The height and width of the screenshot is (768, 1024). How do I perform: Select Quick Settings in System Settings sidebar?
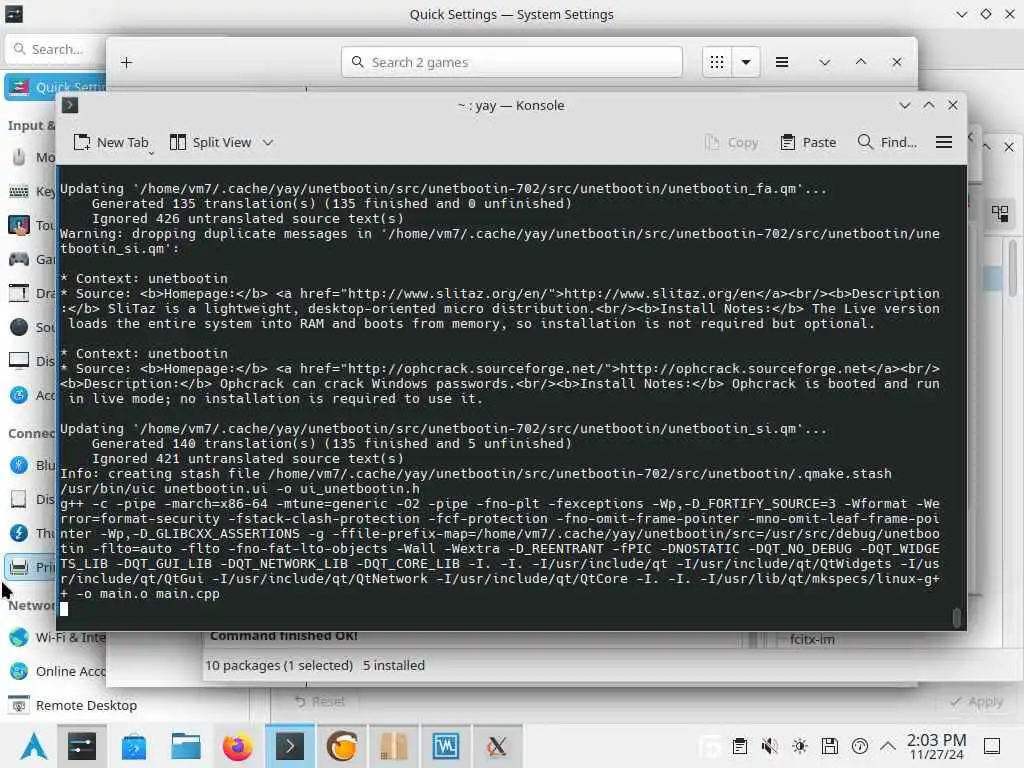tap(56, 86)
